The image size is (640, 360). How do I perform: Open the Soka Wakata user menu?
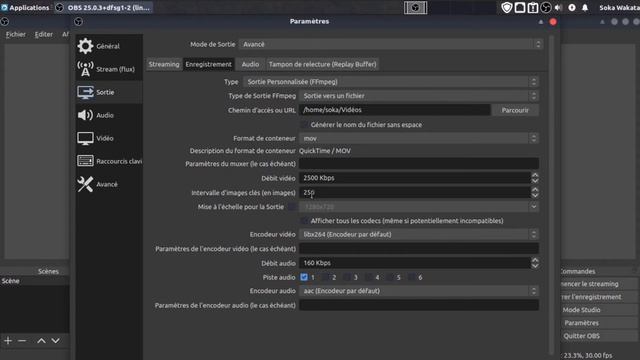coord(619,7)
